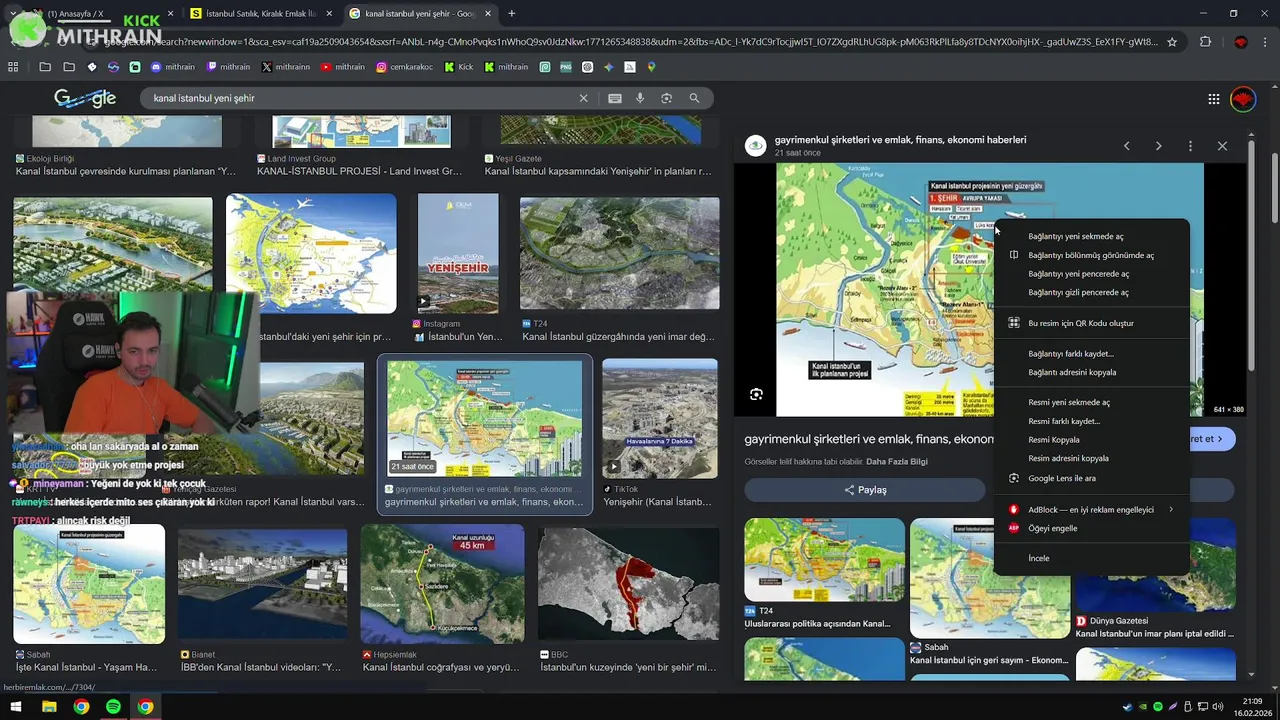Open File Explorer from the taskbar
The image size is (1280, 720).
pyautogui.click(x=49, y=707)
